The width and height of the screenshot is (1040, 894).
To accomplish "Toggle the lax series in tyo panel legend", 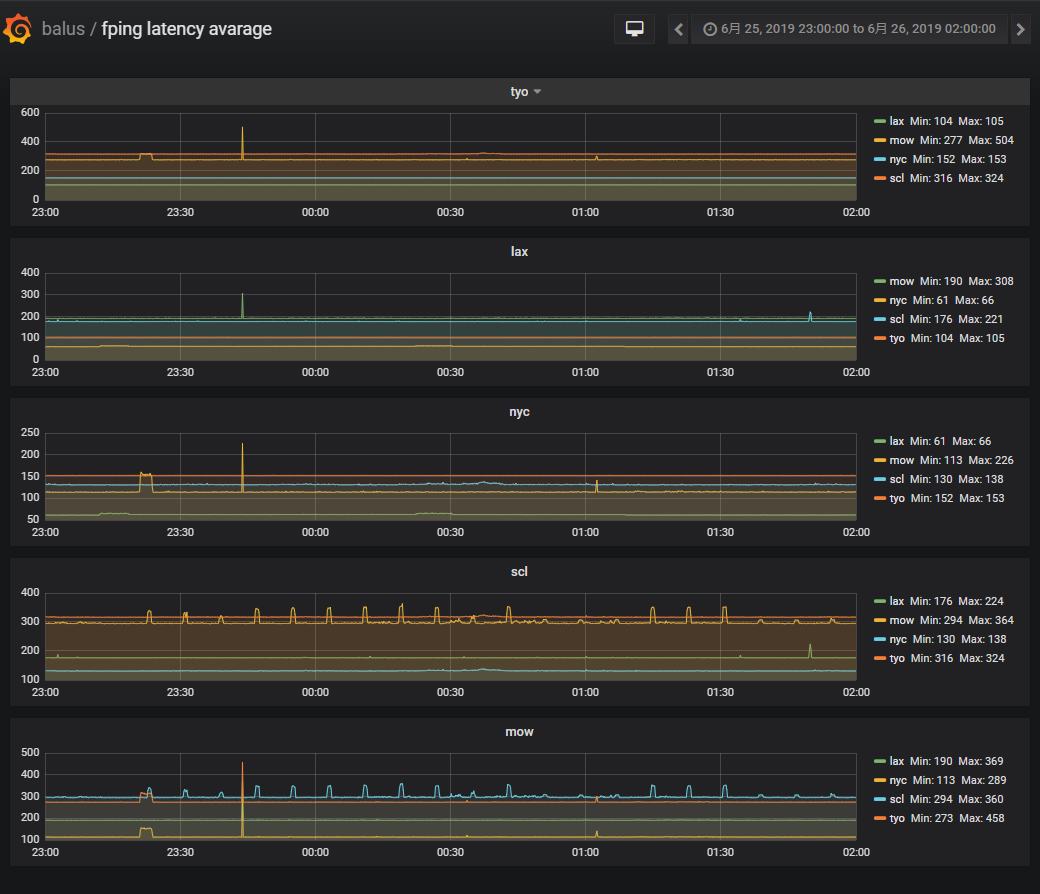I will (896, 121).
